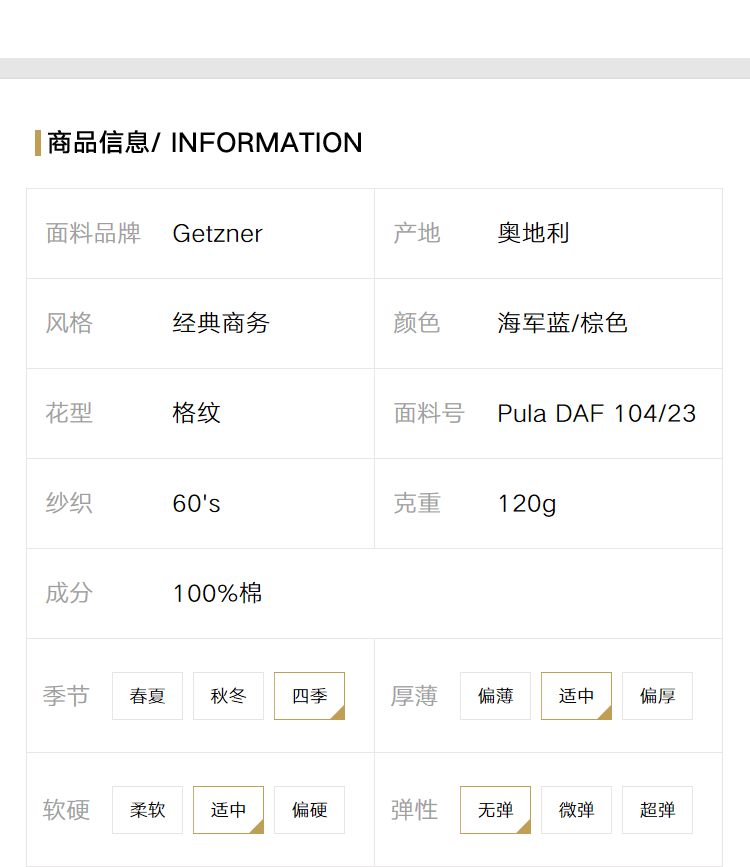The height and width of the screenshot is (867, 750).
Task: Click the weight value 120g
Action: tap(527, 504)
